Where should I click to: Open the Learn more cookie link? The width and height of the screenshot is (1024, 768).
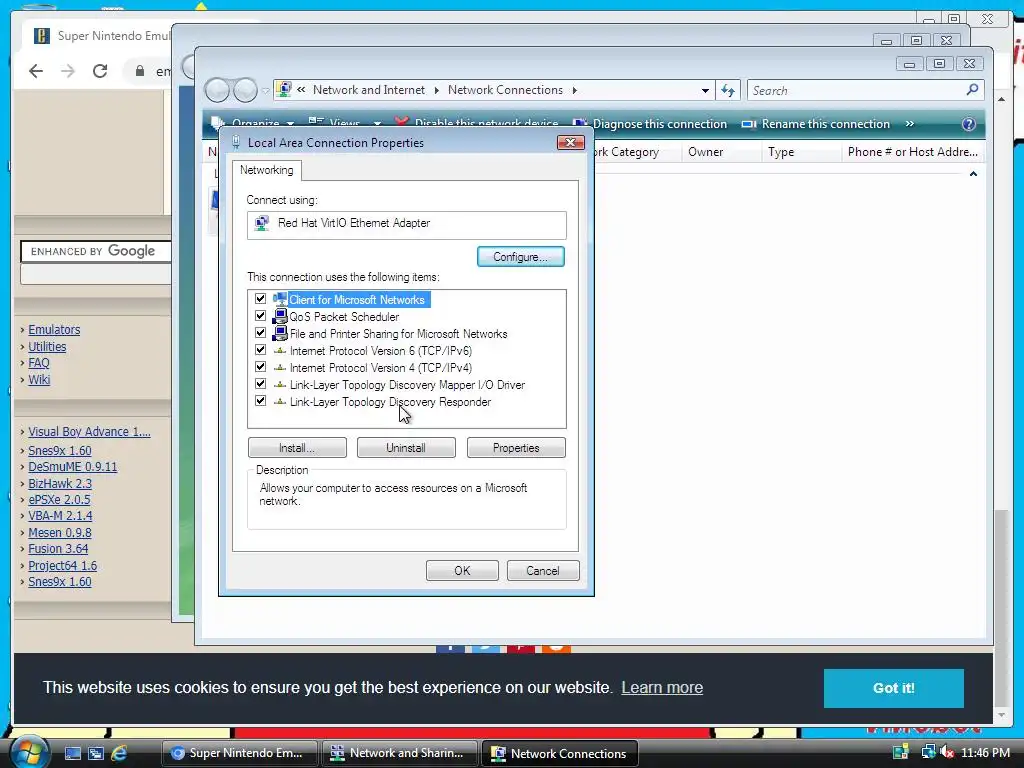tap(662, 687)
